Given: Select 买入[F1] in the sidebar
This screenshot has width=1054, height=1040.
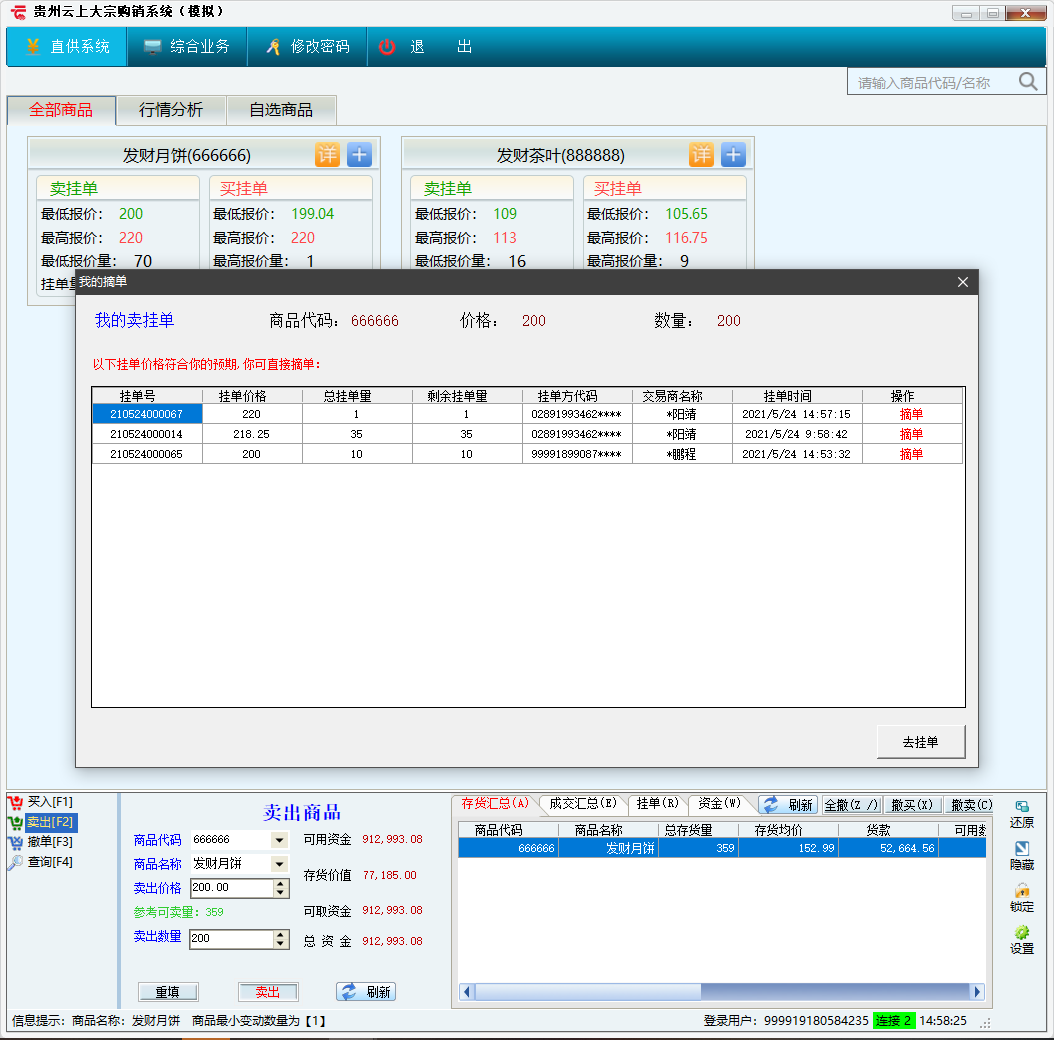Looking at the screenshot, I should coord(50,802).
